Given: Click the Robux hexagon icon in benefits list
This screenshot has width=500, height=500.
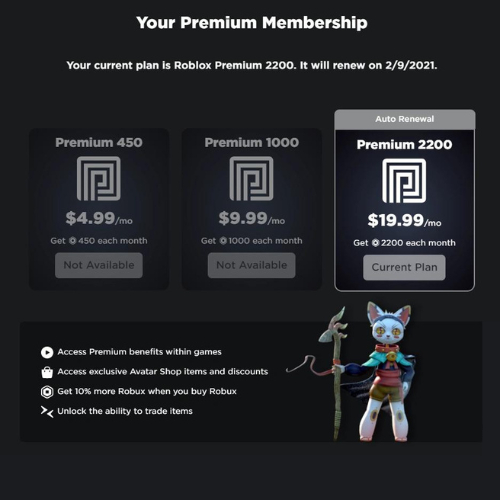Looking at the screenshot, I should 47,392.
